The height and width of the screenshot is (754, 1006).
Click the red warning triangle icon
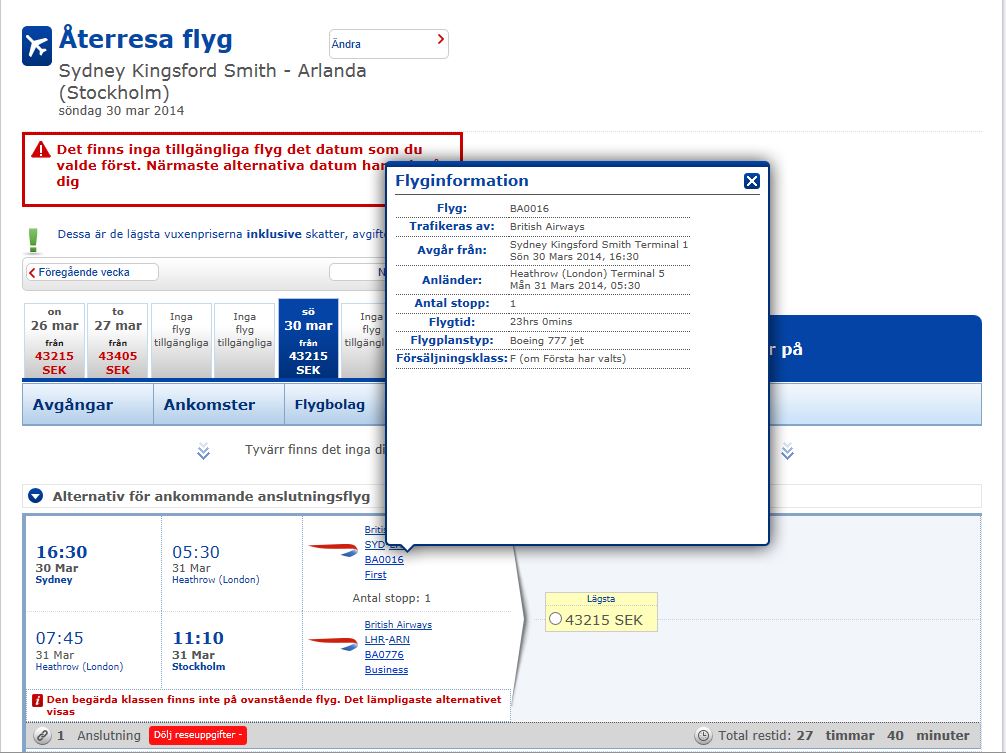coord(40,150)
